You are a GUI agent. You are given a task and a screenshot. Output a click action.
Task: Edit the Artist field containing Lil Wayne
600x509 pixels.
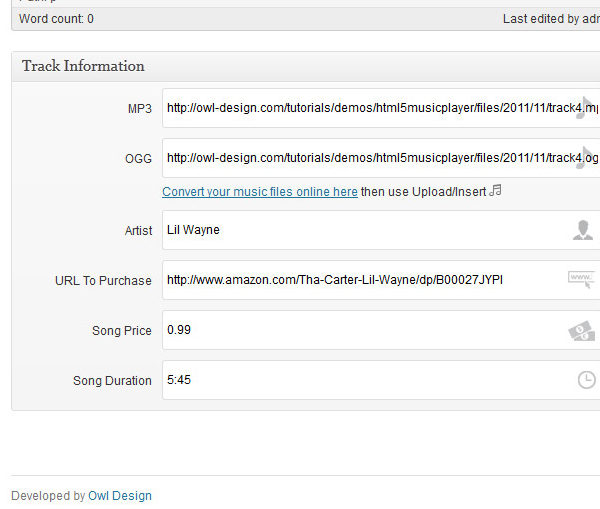click(x=381, y=230)
